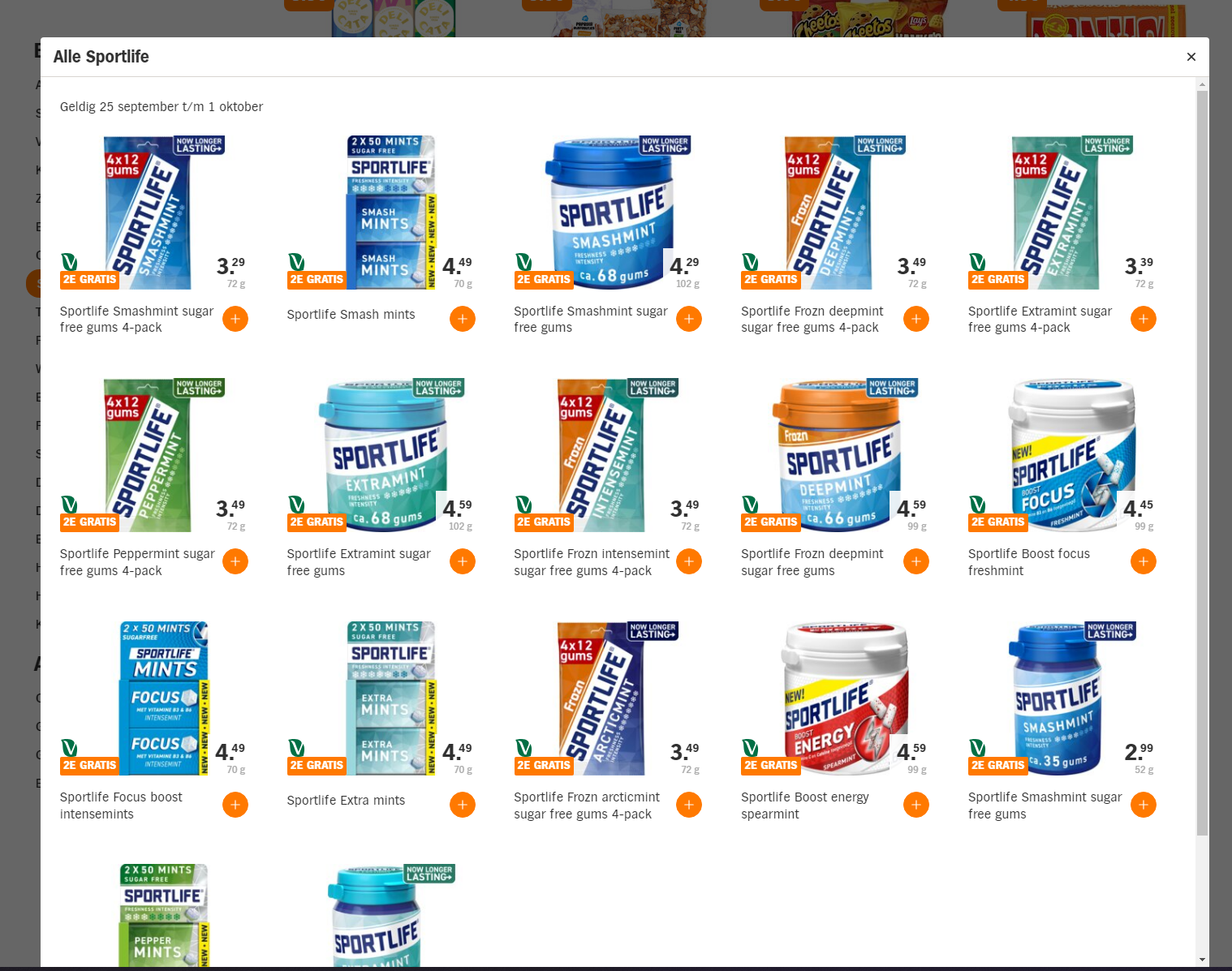1232x971 pixels.
Task: Click the scrollbar down arrow in dialog
Action: (1202, 960)
